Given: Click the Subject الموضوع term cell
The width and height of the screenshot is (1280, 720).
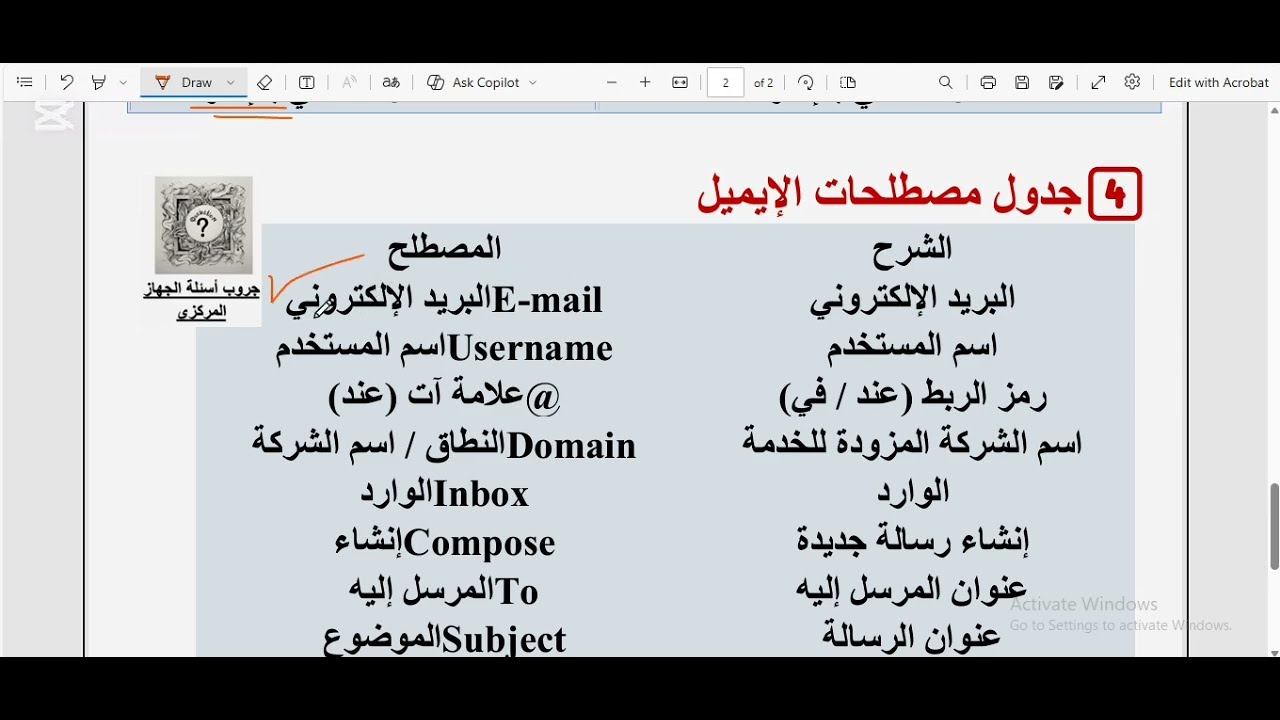Looking at the screenshot, I should [x=444, y=639].
